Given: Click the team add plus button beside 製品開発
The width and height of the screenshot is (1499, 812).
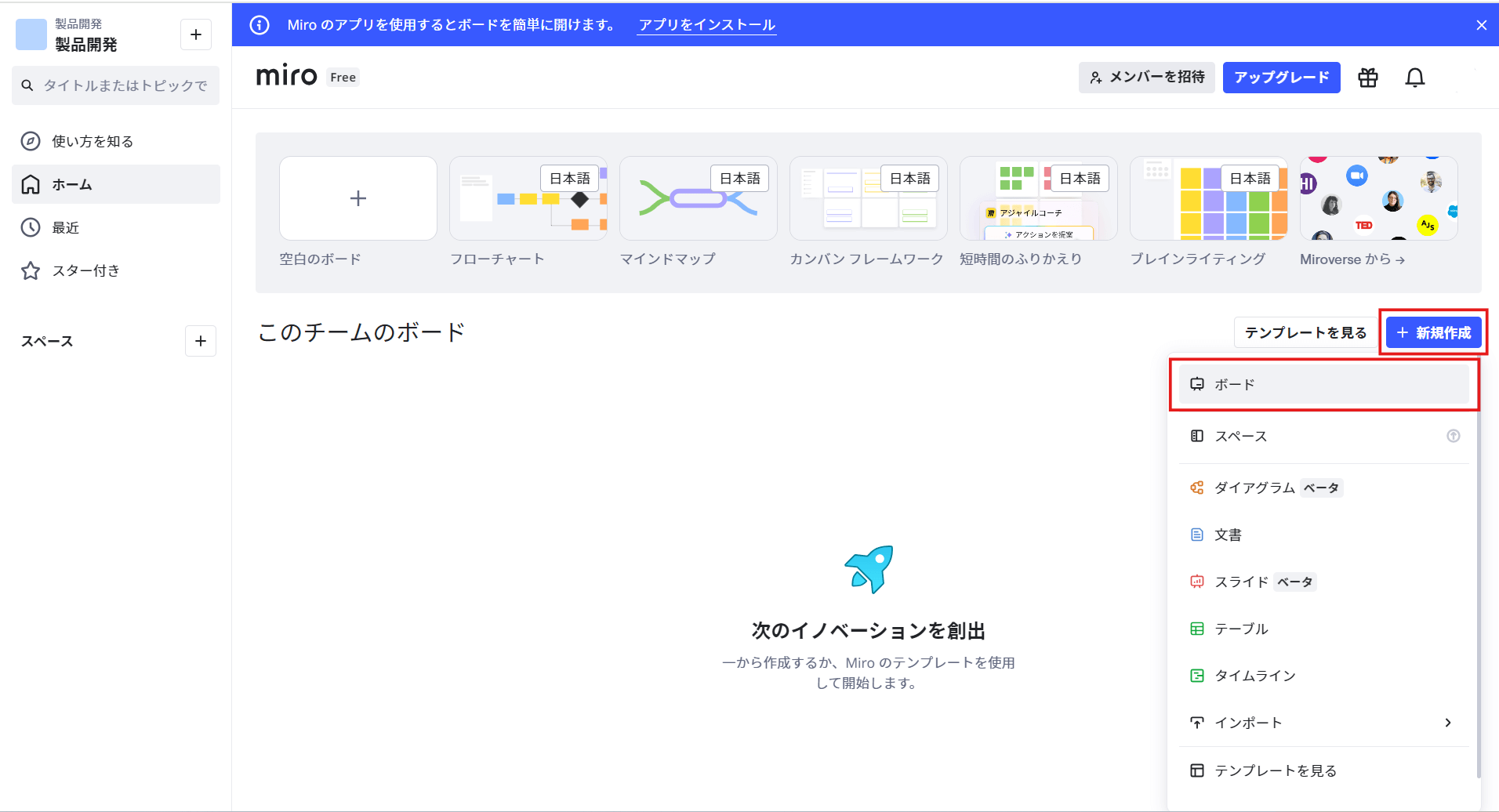Looking at the screenshot, I should click(196, 34).
